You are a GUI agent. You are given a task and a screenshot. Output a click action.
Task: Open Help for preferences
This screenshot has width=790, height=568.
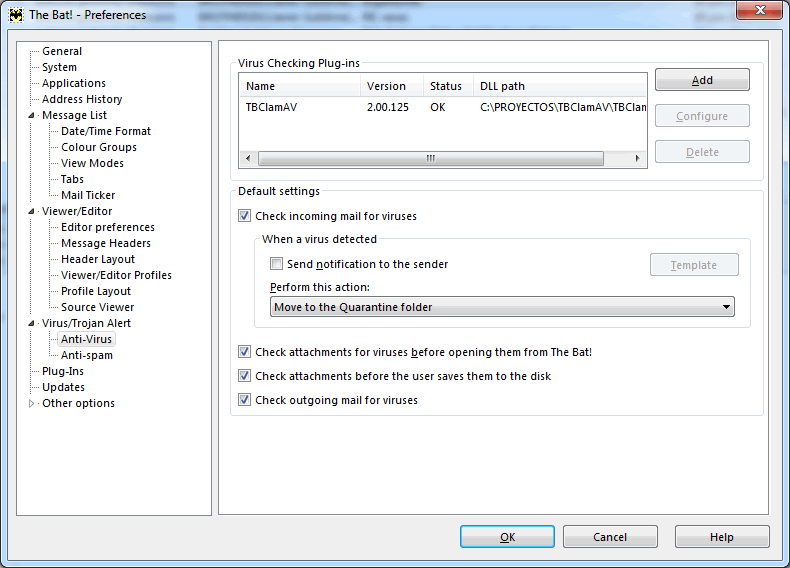[721, 537]
